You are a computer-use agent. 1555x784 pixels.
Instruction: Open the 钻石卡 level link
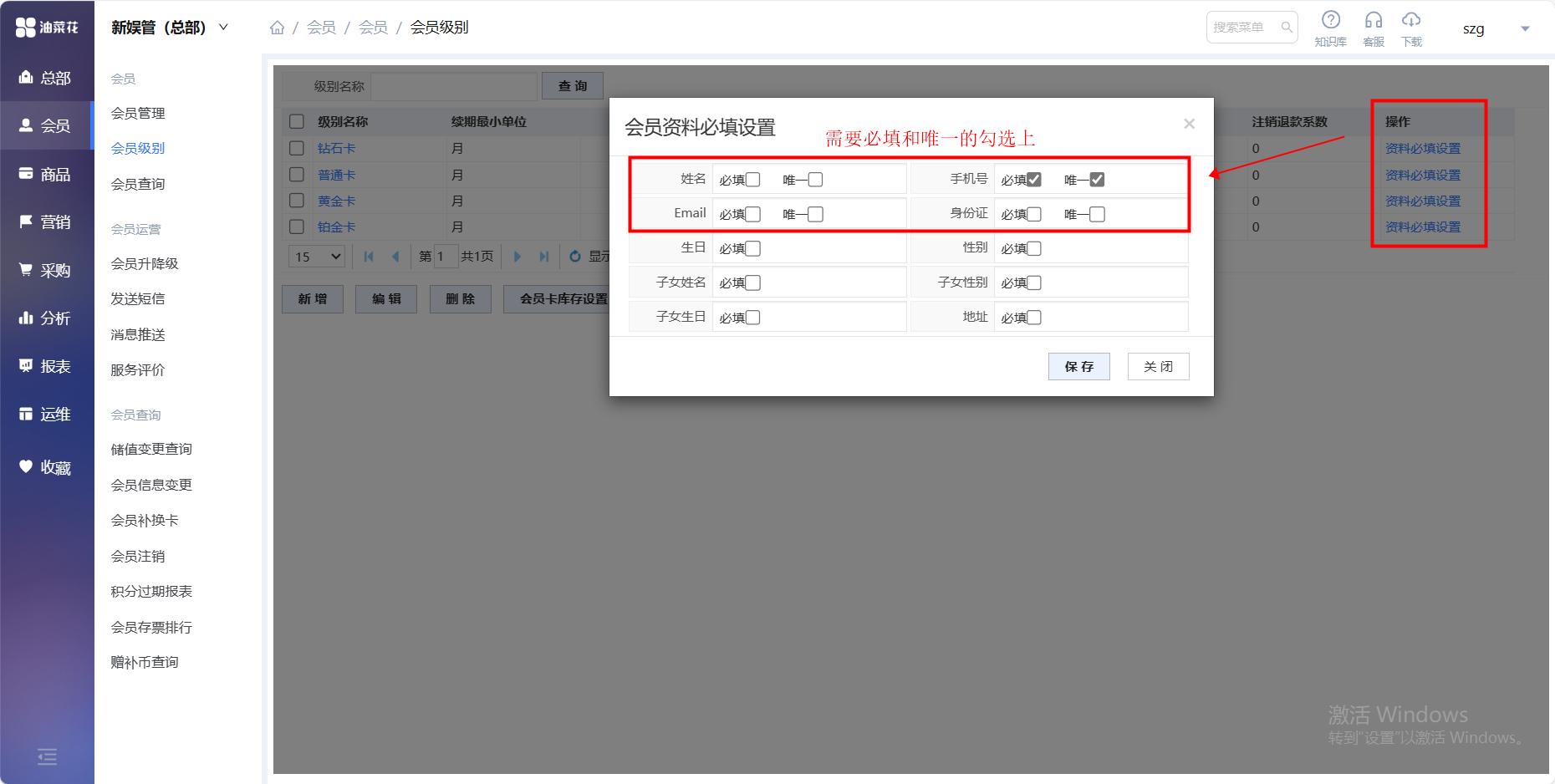click(x=336, y=148)
